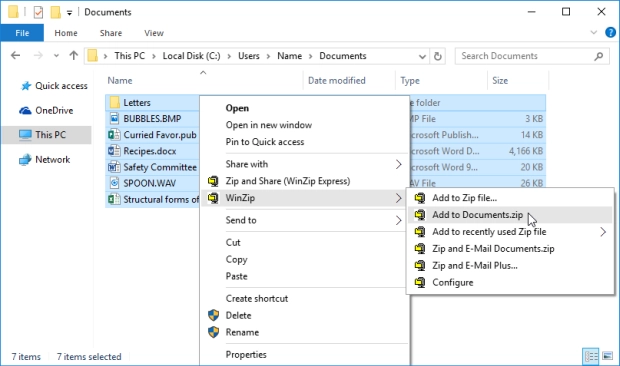Viewport: 620px width, 366px height.
Task: Open the File tab
Action: point(22,33)
